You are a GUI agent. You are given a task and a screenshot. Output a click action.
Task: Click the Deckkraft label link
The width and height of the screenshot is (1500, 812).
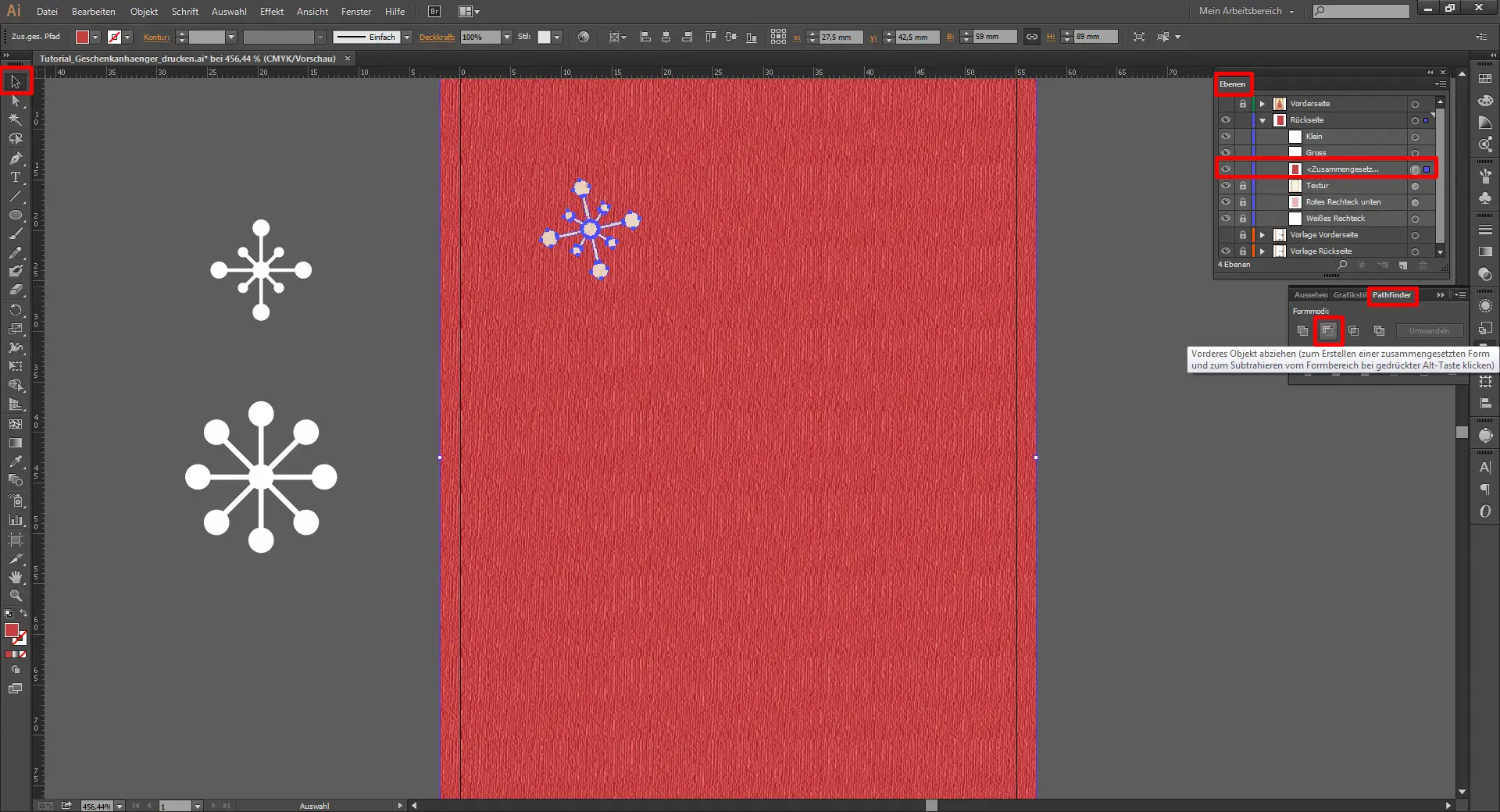click(437, 37)
